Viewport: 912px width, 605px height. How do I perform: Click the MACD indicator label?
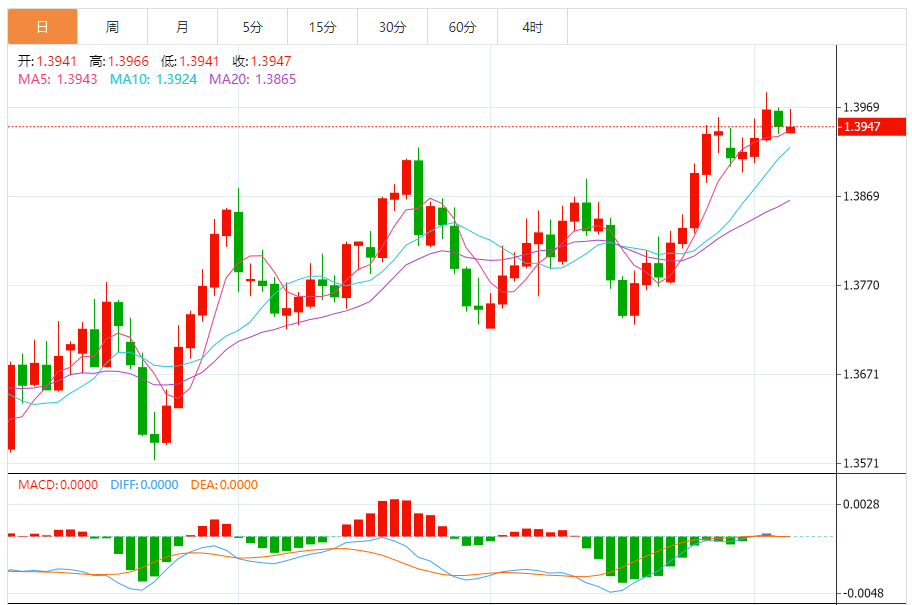click(x=58, y=485)
